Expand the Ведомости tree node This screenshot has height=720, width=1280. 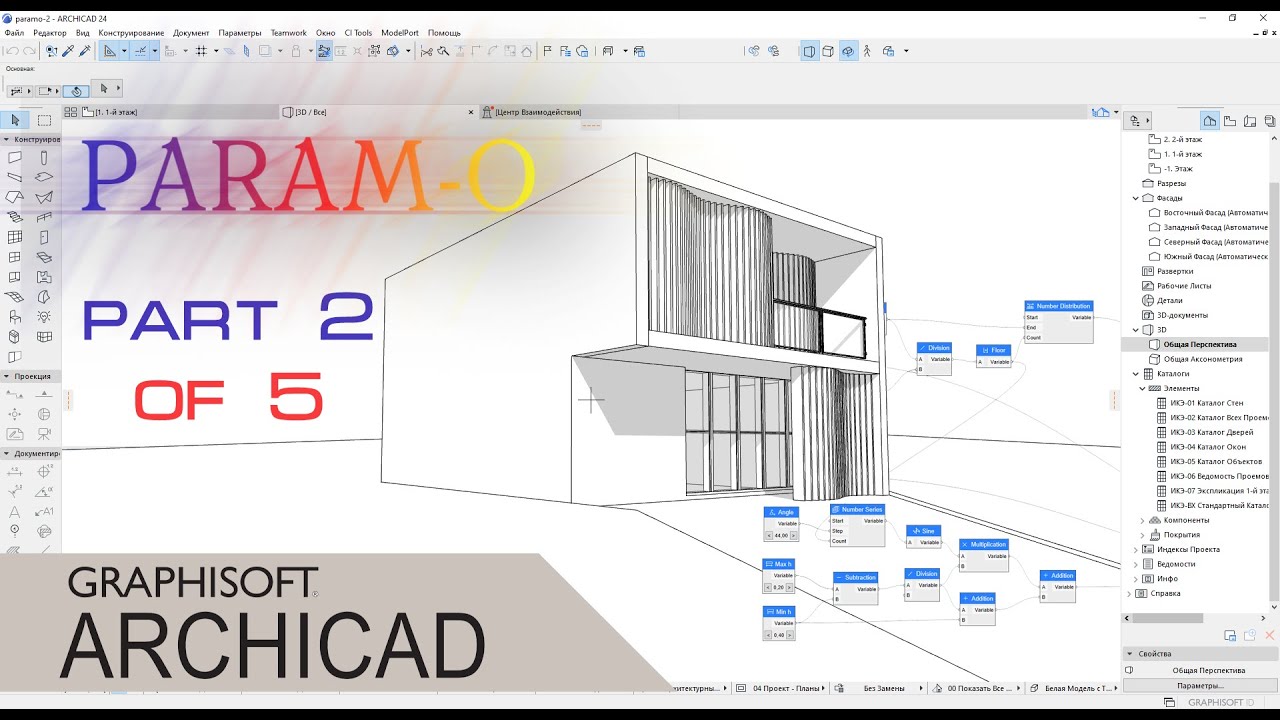pos(1136,564)
